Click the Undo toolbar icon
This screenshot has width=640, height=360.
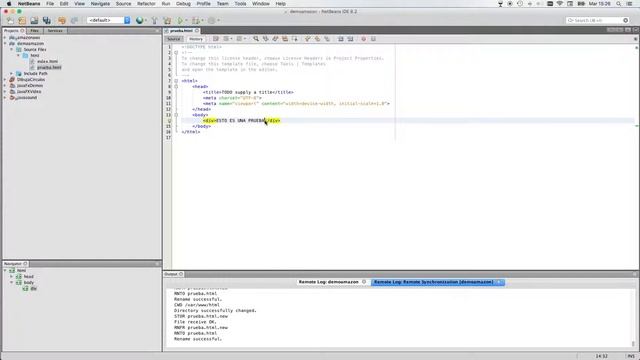point(62,20)
